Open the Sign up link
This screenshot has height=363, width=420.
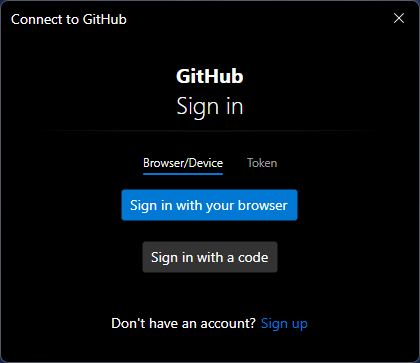pos(284,323)
